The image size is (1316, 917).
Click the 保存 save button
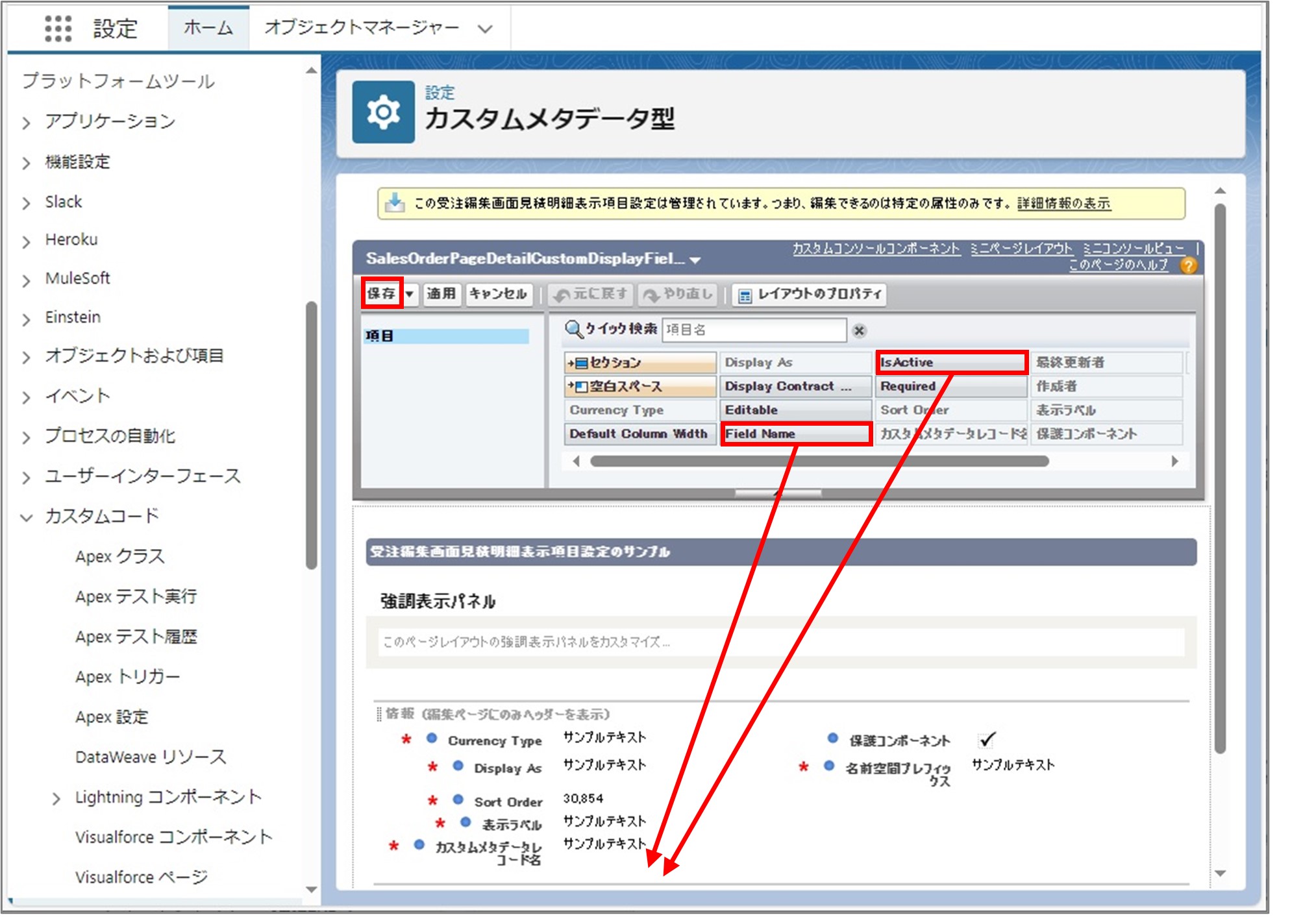382,293
